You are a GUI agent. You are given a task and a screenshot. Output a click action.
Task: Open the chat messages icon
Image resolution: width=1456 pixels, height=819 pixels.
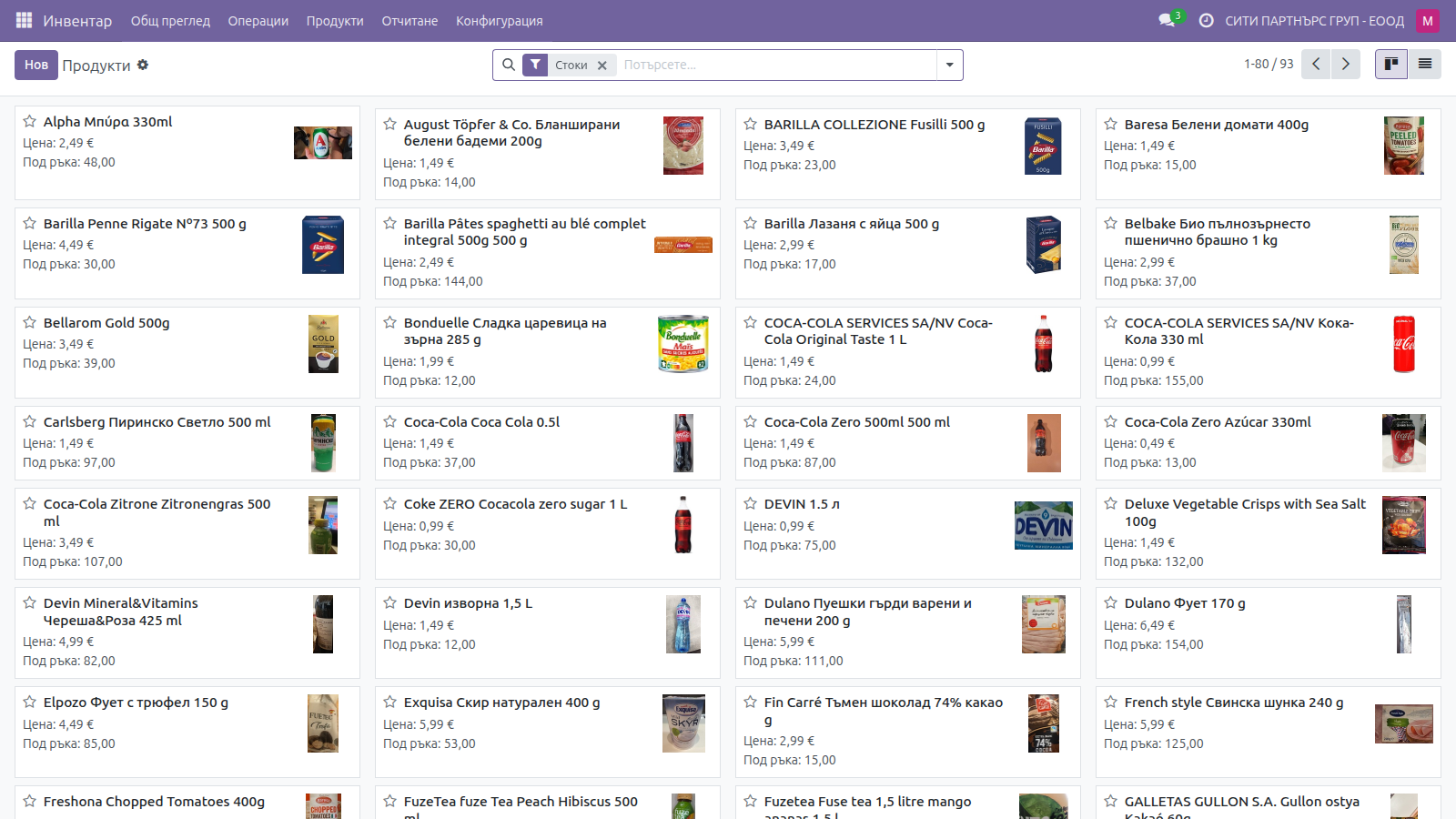click(1168, 20)
